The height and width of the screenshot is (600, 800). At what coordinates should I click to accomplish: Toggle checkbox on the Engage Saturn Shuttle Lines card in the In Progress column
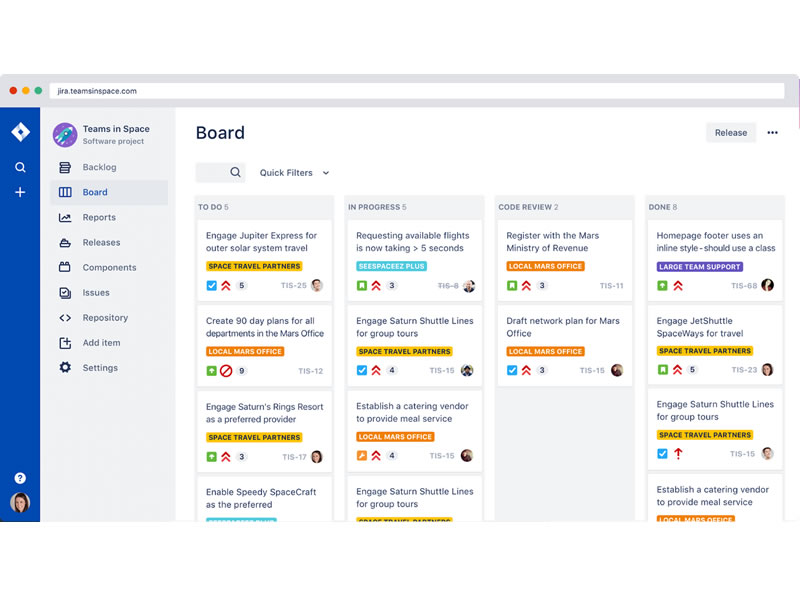[362, 371]
